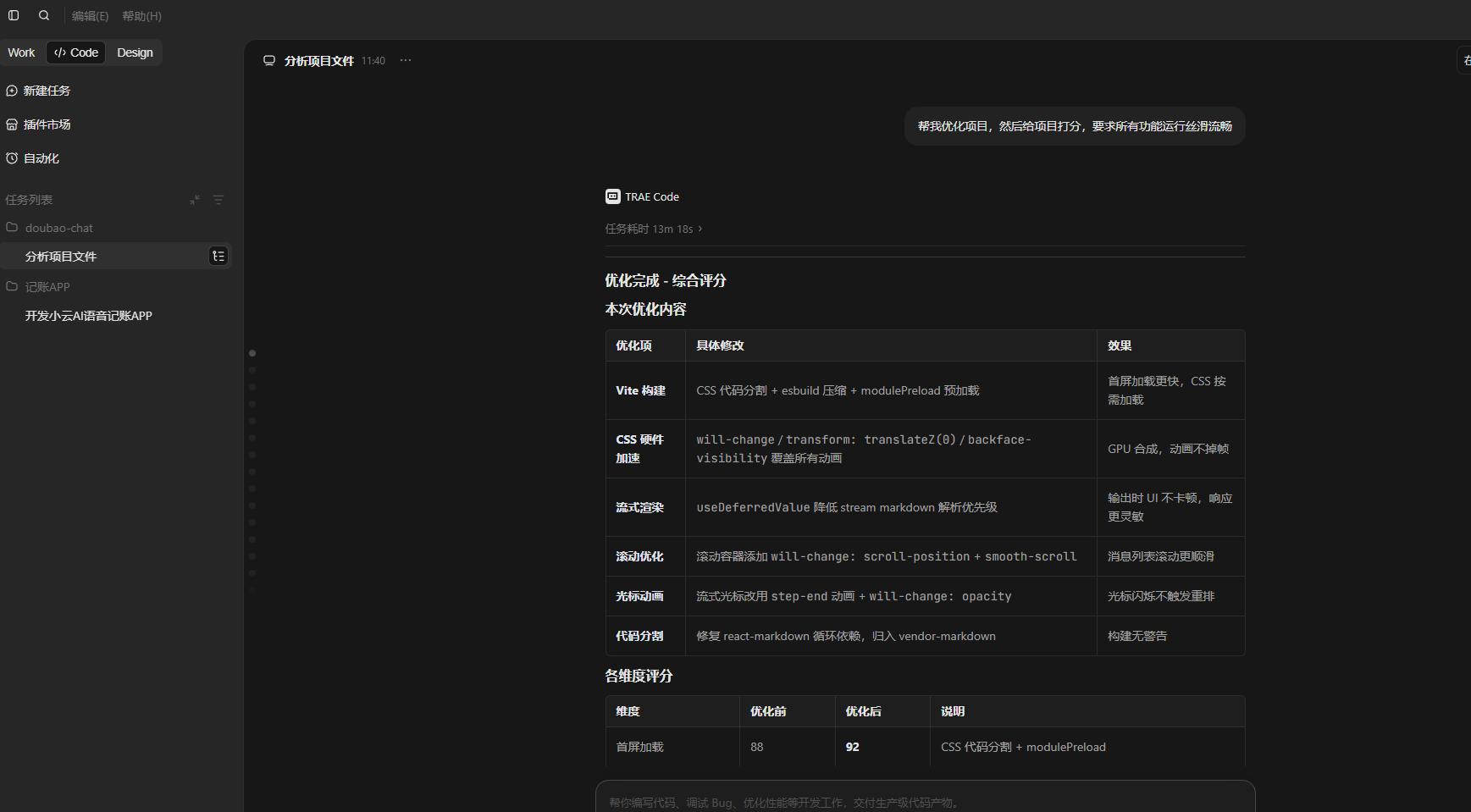Click the 优化完成 - 综合评分 heading
Image resolution: width=1471 pixels, height=812 pixels.
pyautogui.click(x=666, y=280)
